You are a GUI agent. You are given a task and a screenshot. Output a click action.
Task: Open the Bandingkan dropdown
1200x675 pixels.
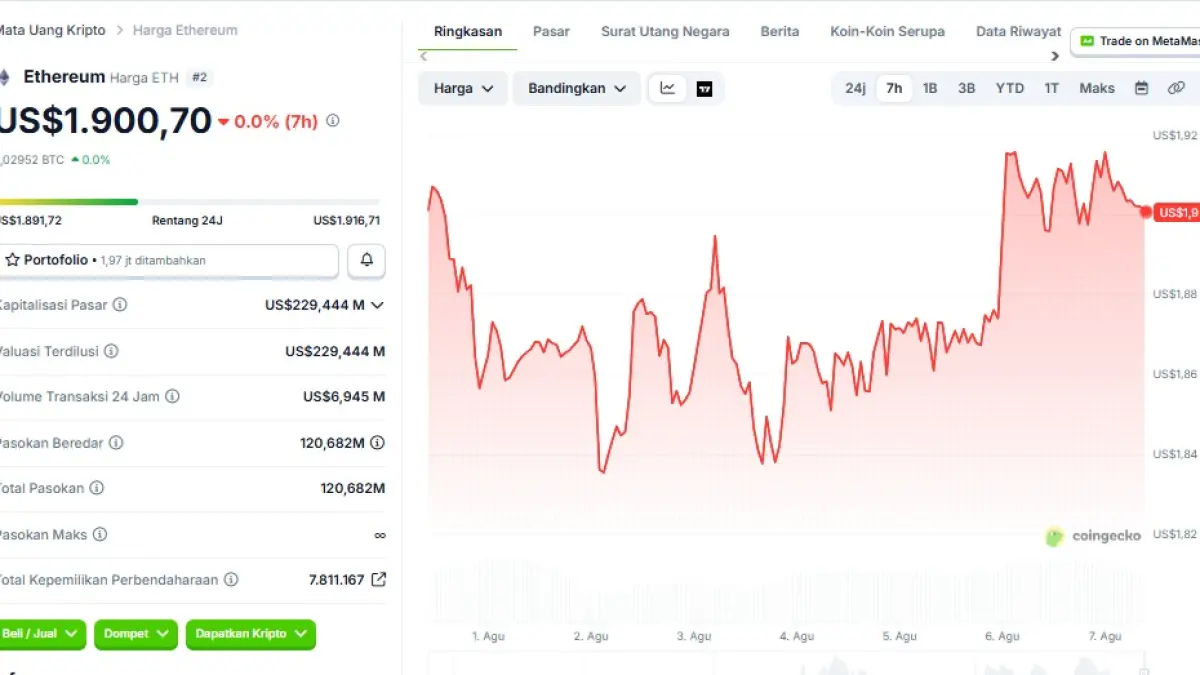pos(577,88)
